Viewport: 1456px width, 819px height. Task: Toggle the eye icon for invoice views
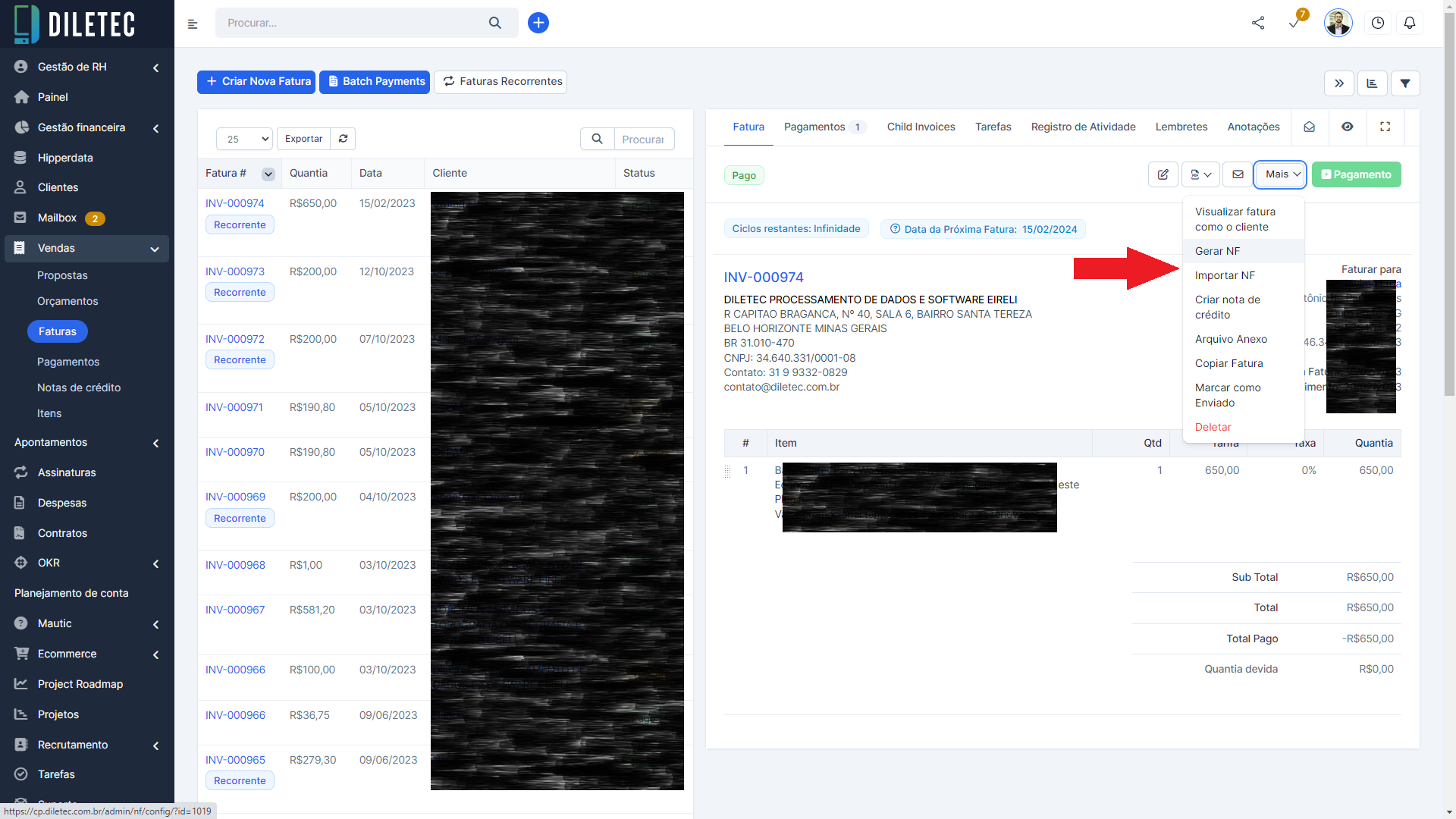pyautogui.click(x=1347, y=127)
